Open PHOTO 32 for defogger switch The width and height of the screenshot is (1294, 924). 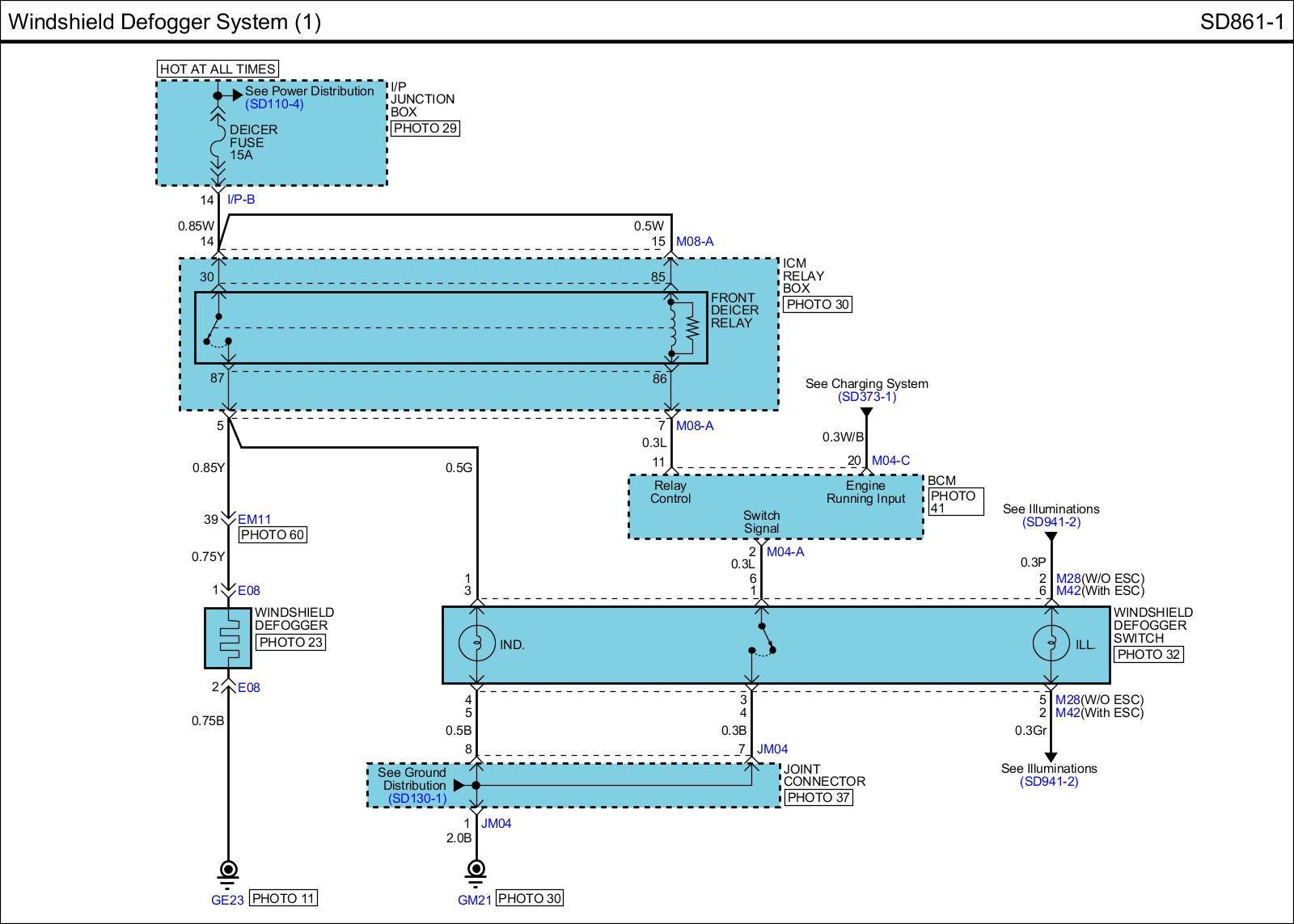click(1148, 654)
